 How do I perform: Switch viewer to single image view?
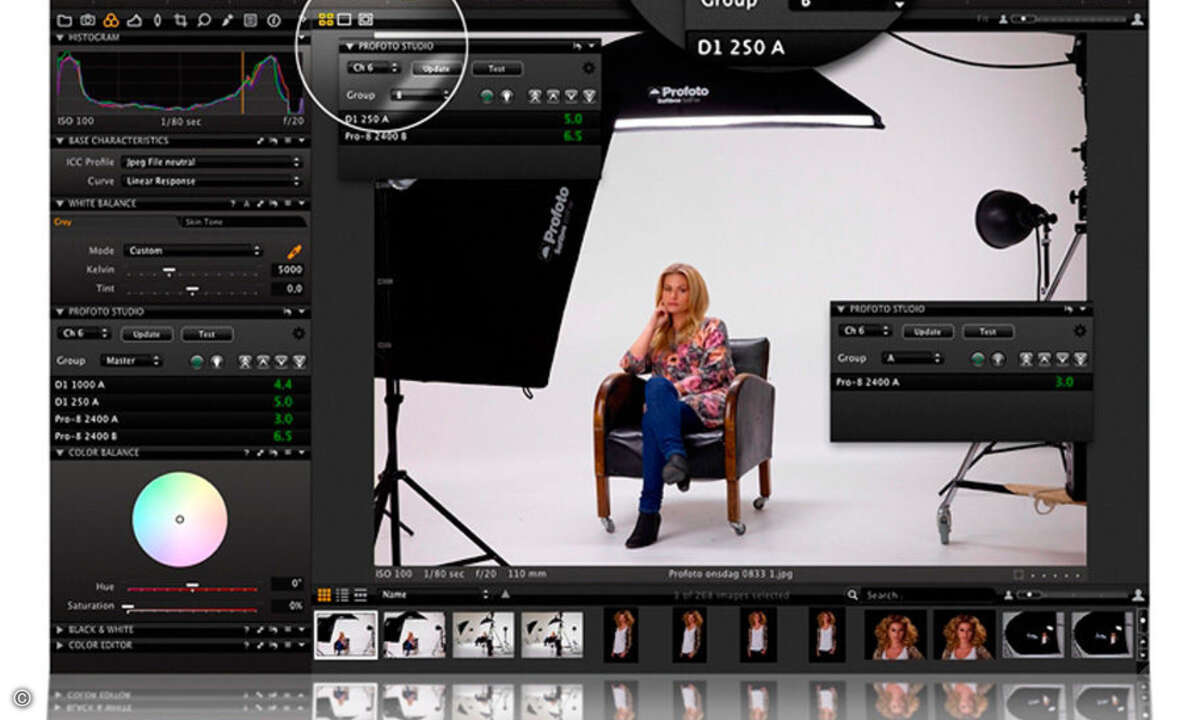[345, 18]
